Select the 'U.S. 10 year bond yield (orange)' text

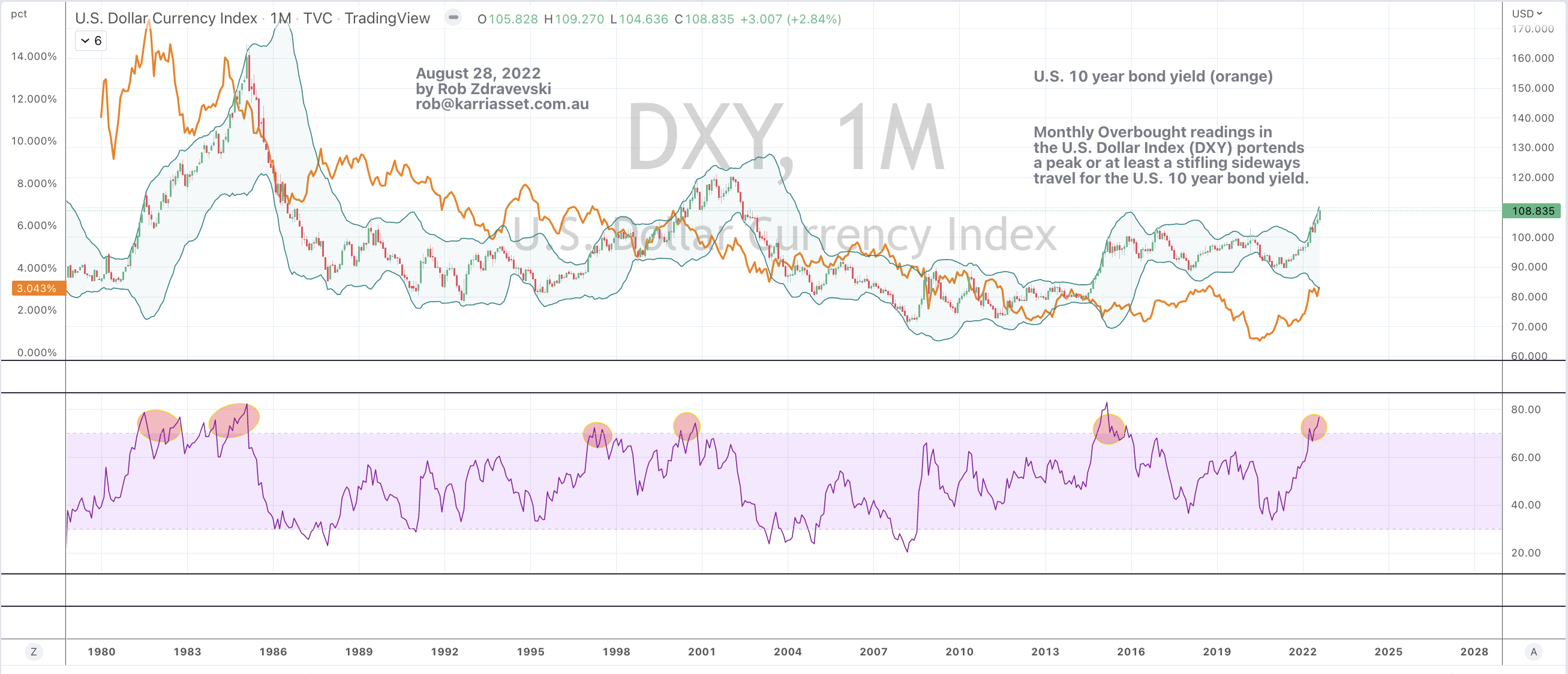(1152, 76)
